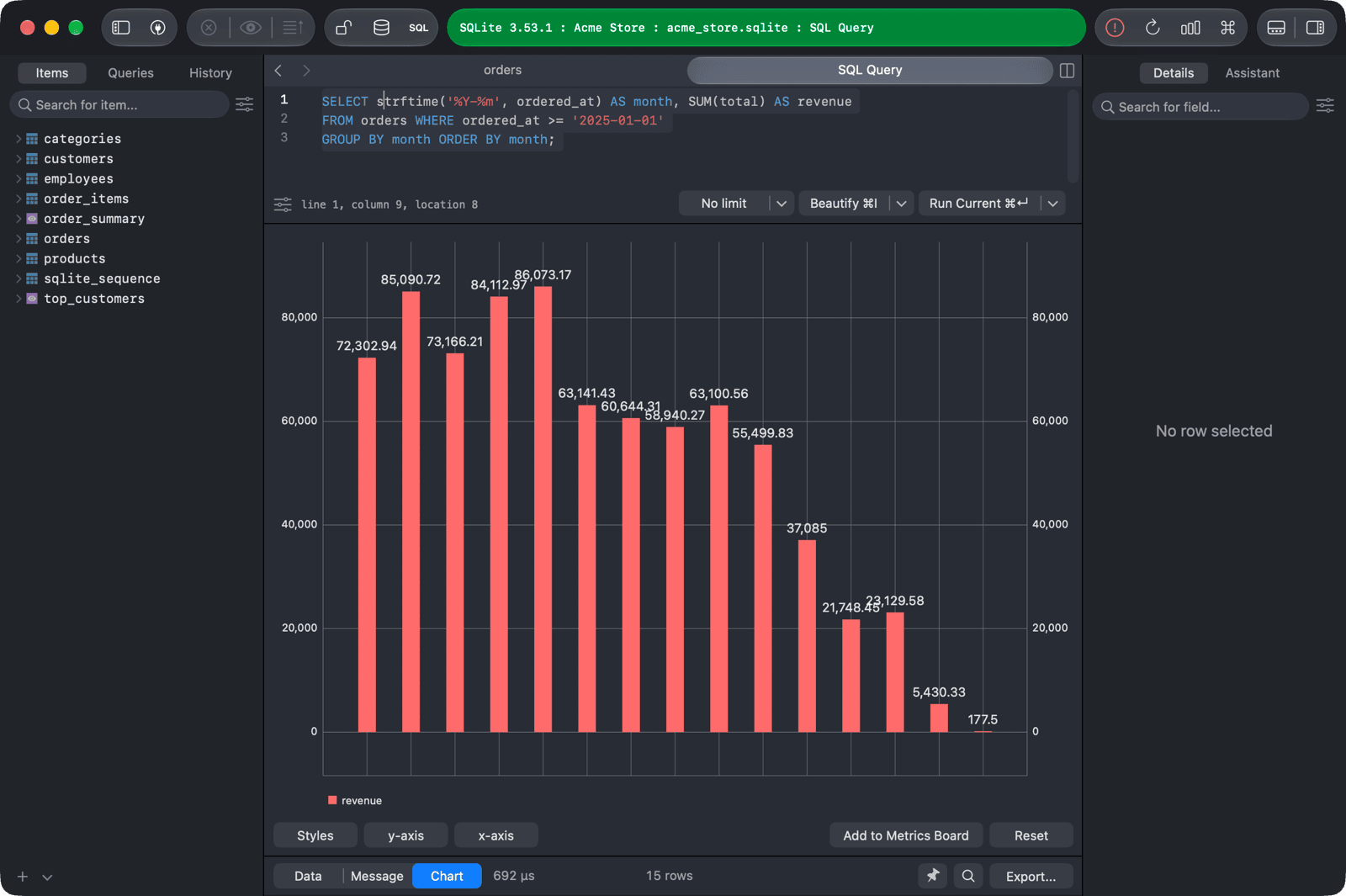Open x-axis chart settings
The image size is (1346, 896).
pyautogui.click(x=496, y=835)
